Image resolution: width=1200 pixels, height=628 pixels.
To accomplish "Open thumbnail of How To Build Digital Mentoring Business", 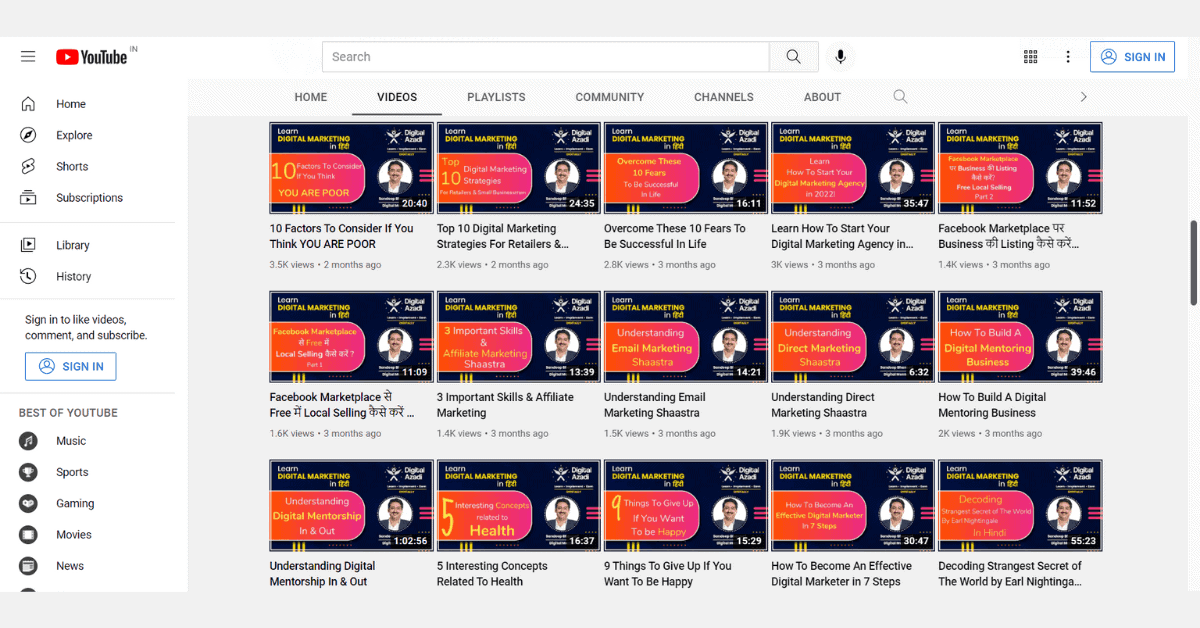I will pyautogui.click(x=1020, y=337).
